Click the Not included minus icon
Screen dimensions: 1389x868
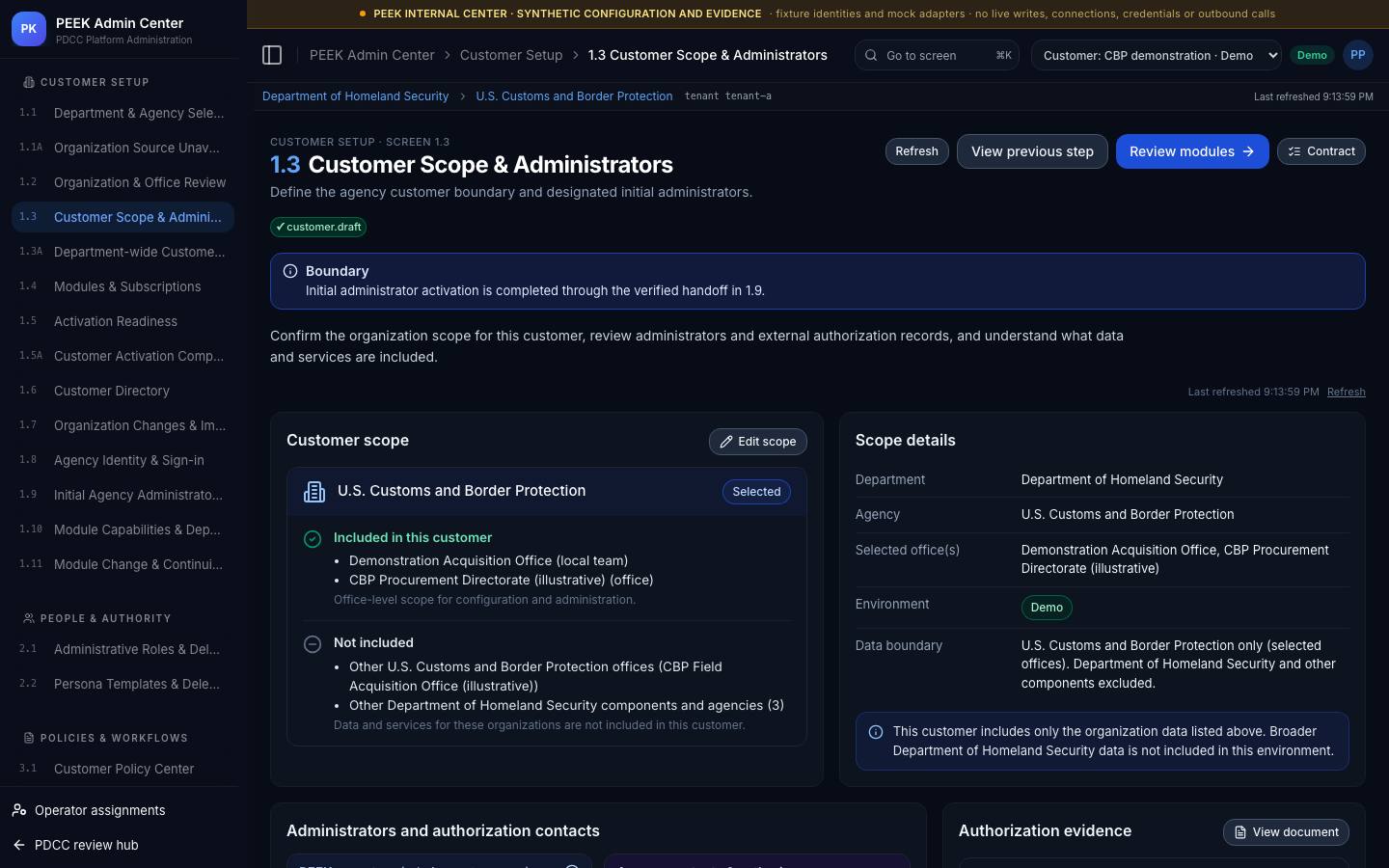click(x=313, y=644)
